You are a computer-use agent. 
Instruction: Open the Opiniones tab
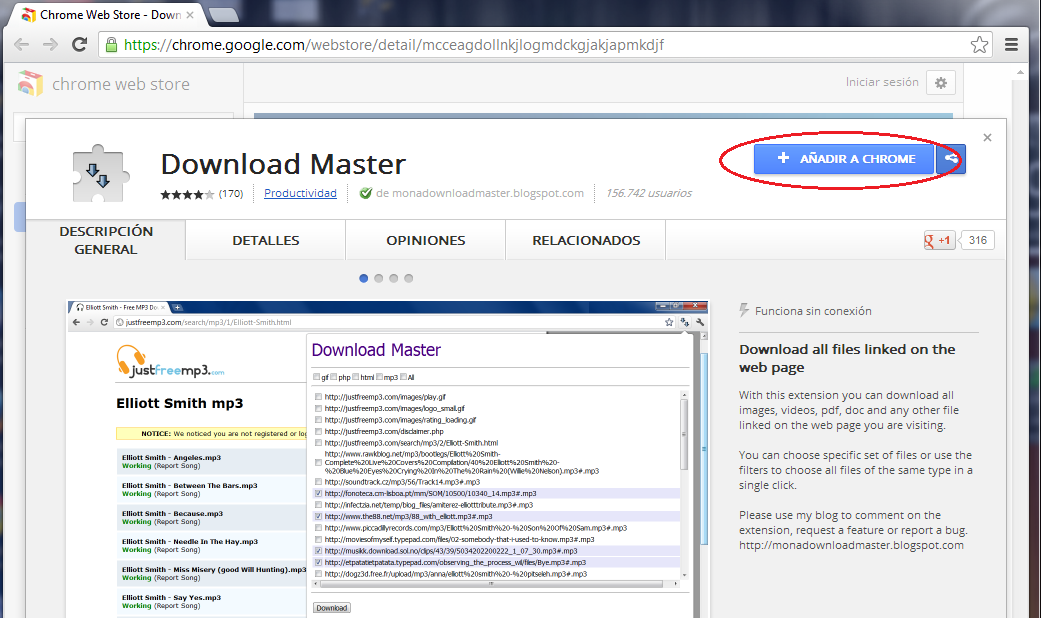tap(425, 241)
